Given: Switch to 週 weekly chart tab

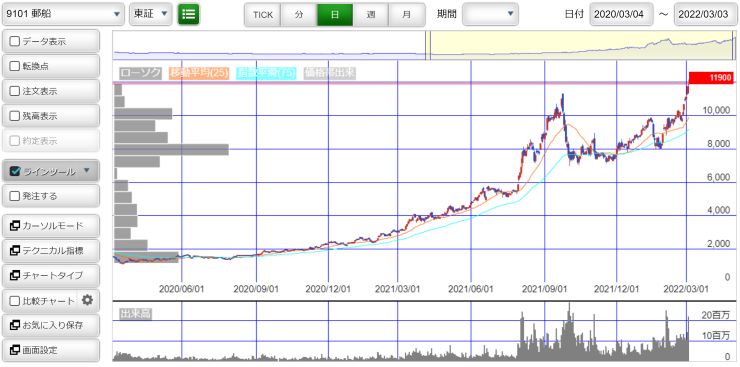Looking at the screenshot, I should (371, 15).
